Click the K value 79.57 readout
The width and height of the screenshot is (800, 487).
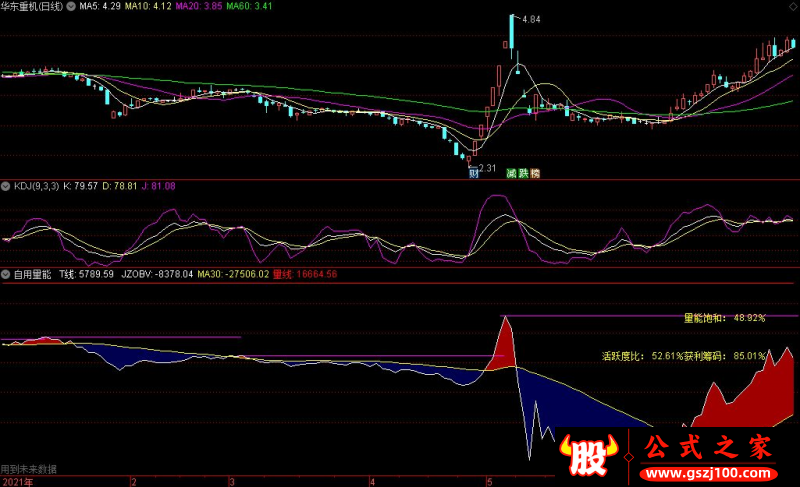pos(80,187)
